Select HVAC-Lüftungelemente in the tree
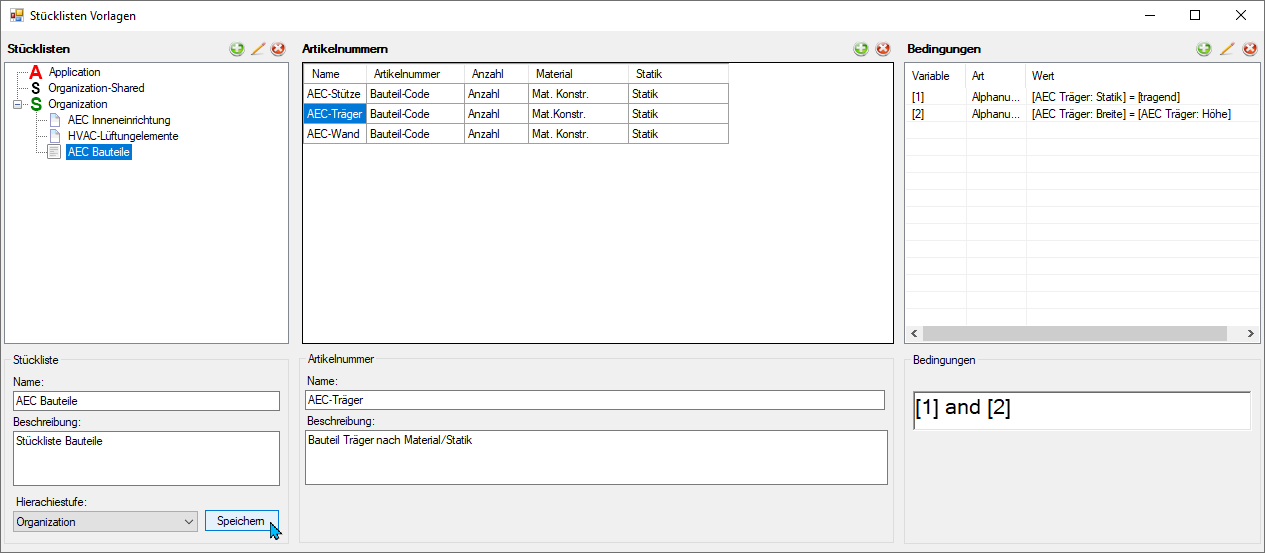Viewport: 1265px width, 553px height. pos(123,136)
